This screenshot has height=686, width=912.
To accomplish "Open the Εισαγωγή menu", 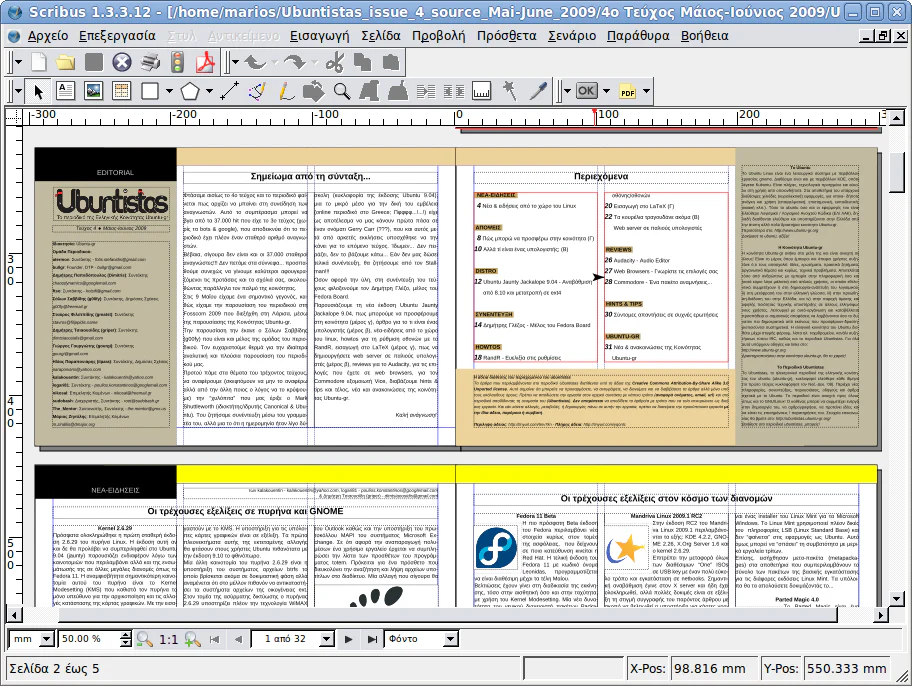I will pos(319,35).
